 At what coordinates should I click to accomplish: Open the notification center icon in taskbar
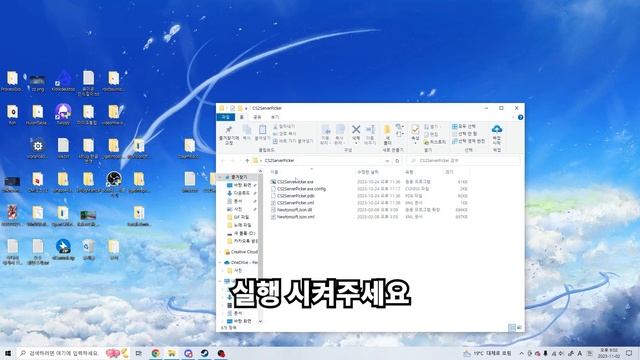coord(630,353)
